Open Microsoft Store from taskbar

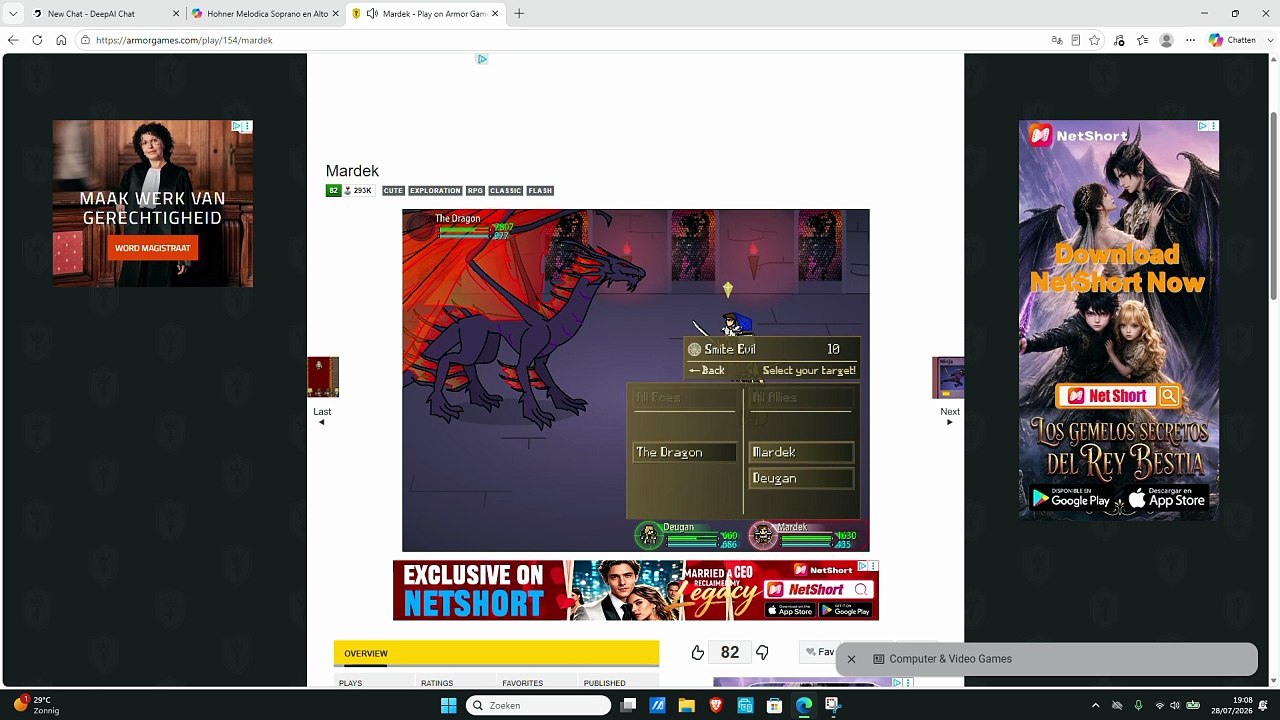(774, 705)
